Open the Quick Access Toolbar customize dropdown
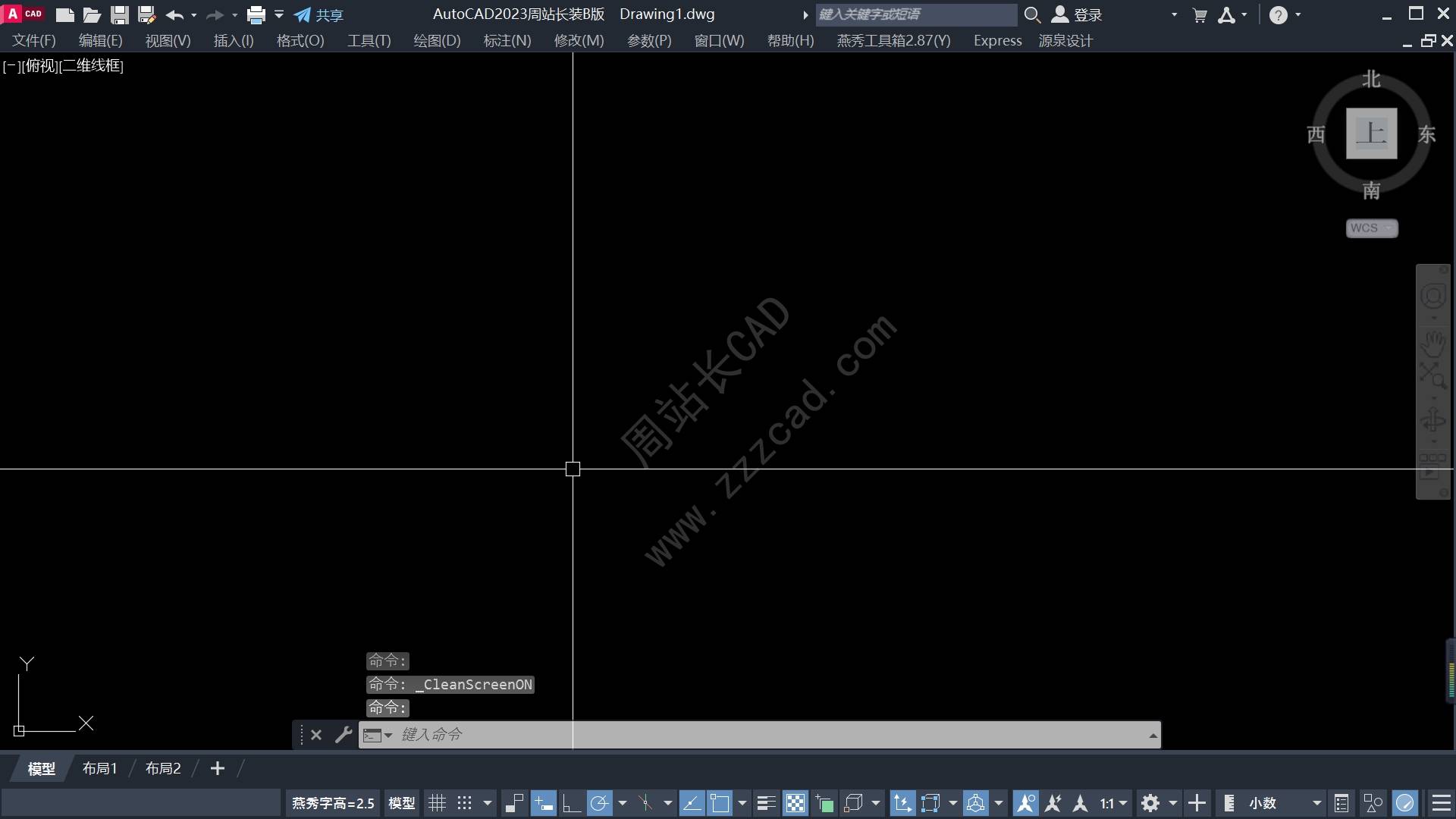1456x819 pixels. [x=279, y=14]
